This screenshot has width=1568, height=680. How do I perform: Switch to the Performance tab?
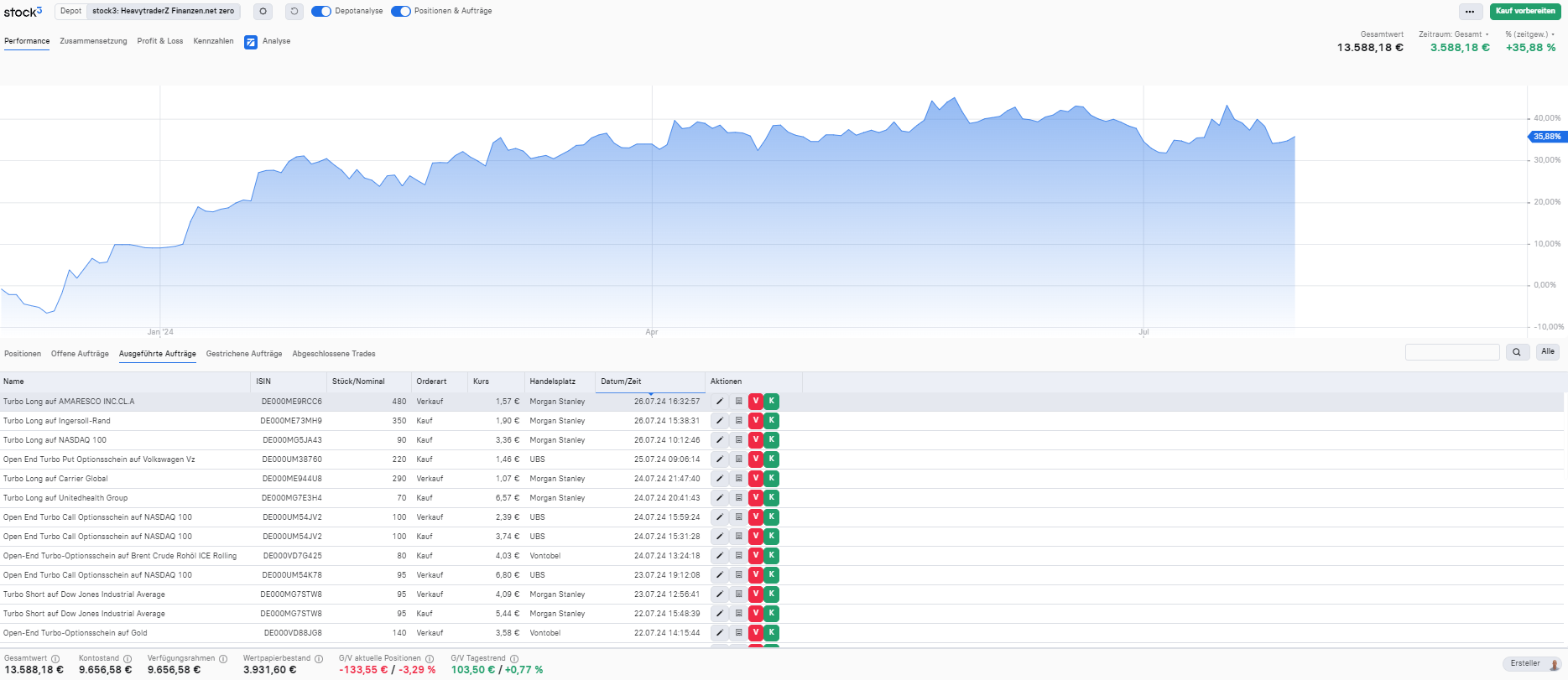coord(27,41)
